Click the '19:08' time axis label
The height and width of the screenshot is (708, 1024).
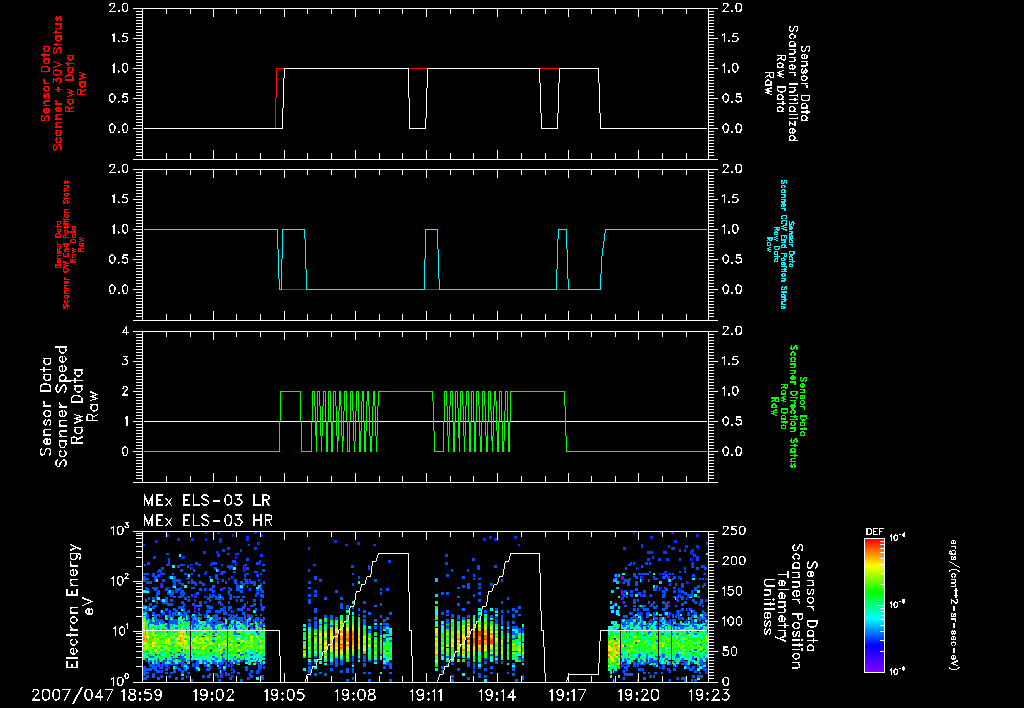354,696
